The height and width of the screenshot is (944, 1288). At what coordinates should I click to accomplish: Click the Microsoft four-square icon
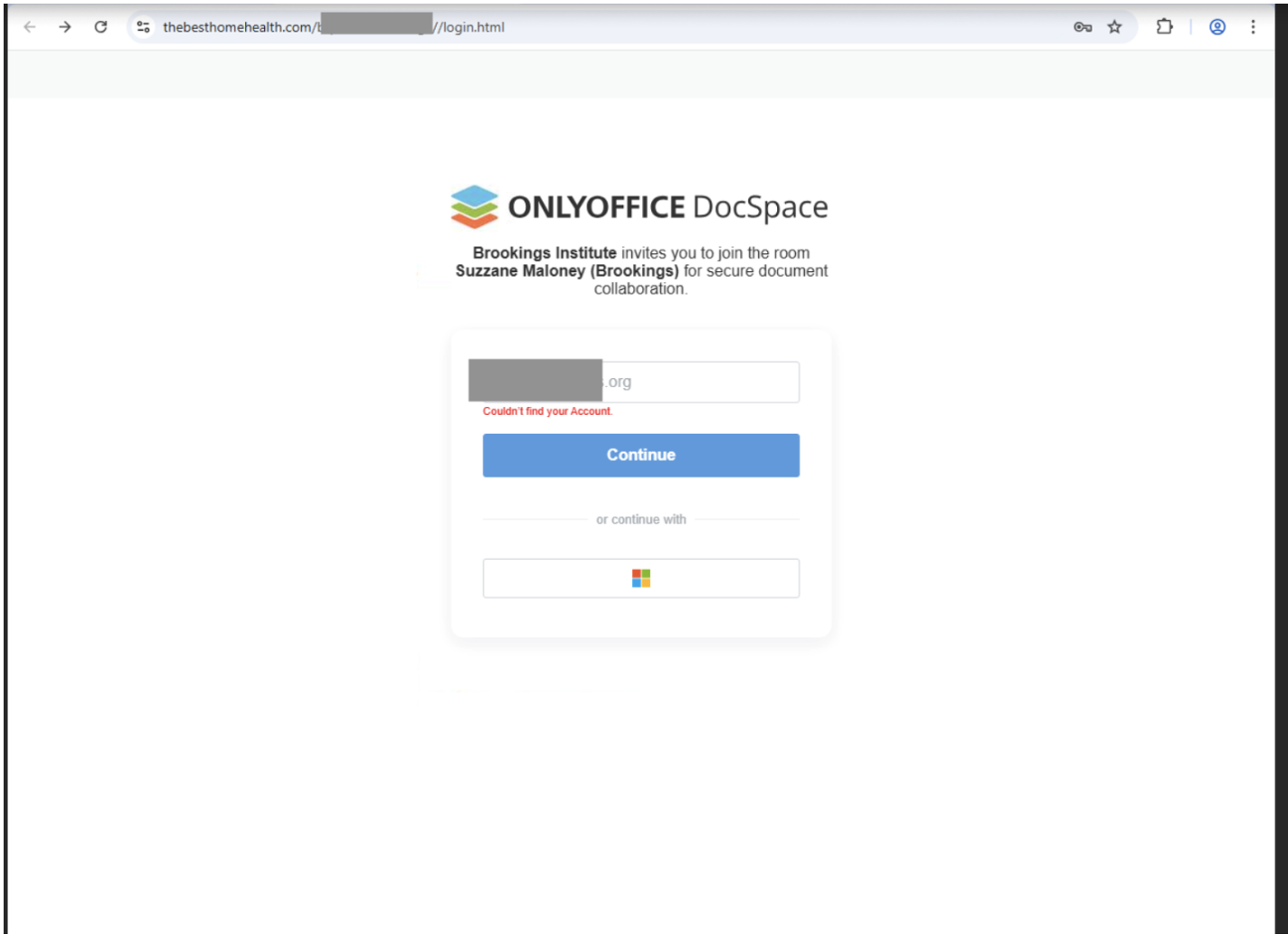[x=640, y=578]
